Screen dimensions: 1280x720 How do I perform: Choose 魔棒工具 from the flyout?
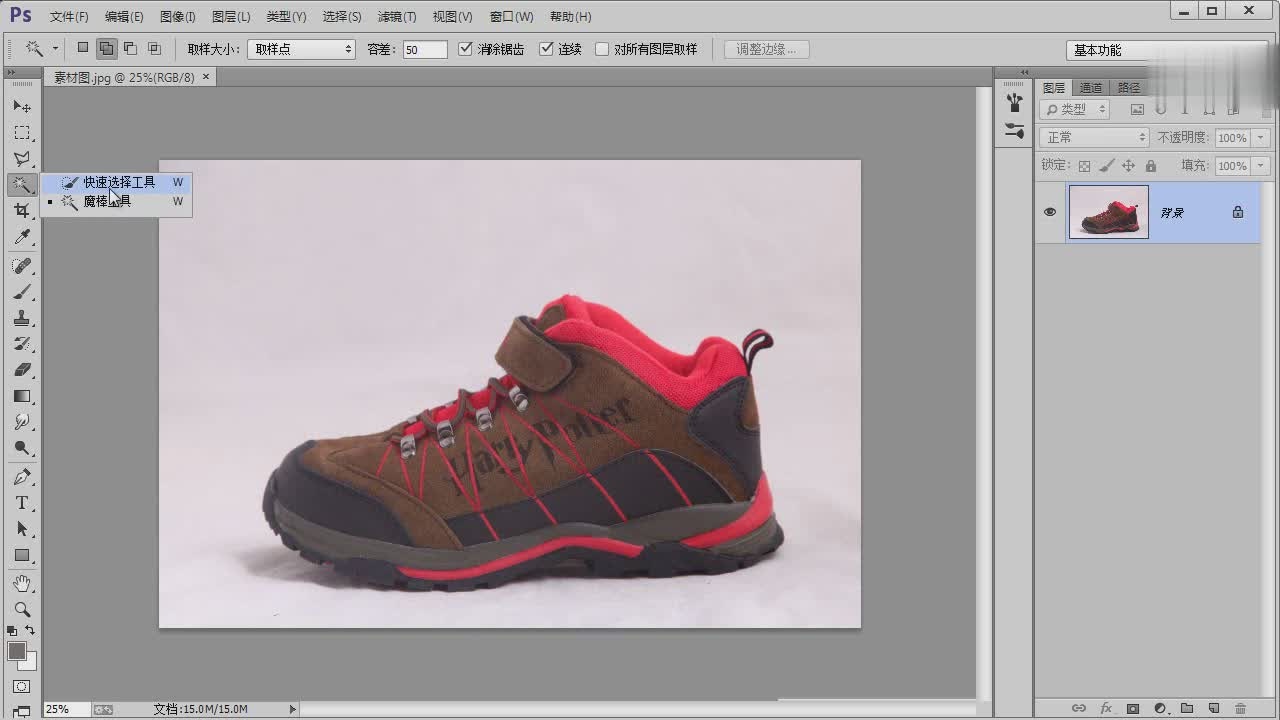pyautogui.click(x=116, y=201)
